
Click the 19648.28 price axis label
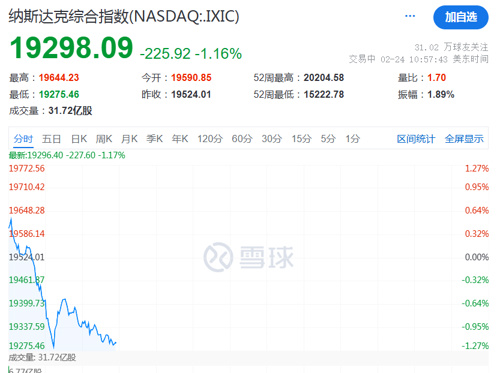pos(27,210)
